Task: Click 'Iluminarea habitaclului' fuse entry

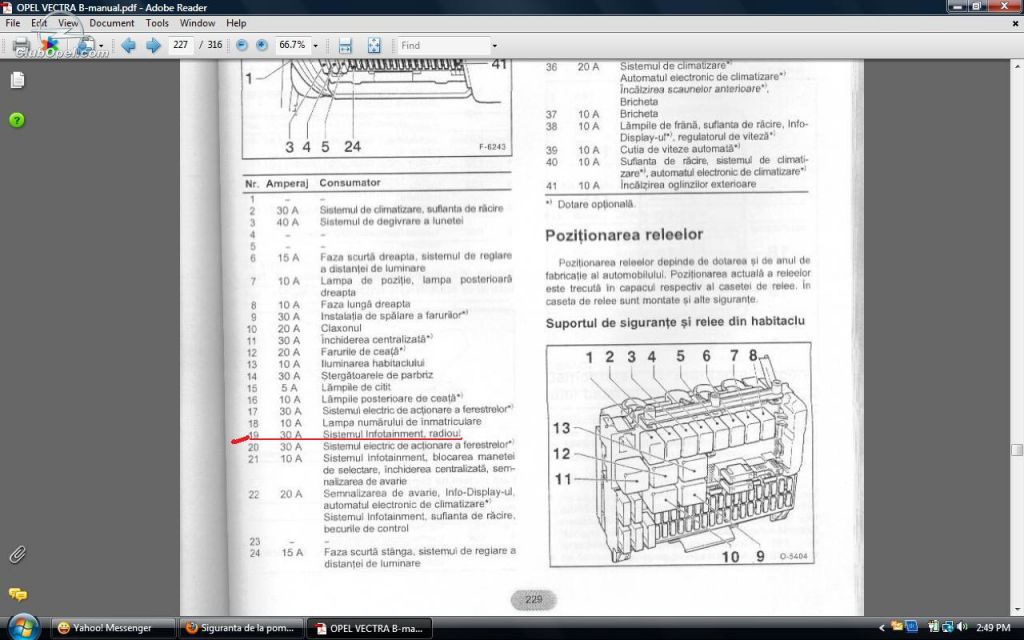Action: point(372,363)
